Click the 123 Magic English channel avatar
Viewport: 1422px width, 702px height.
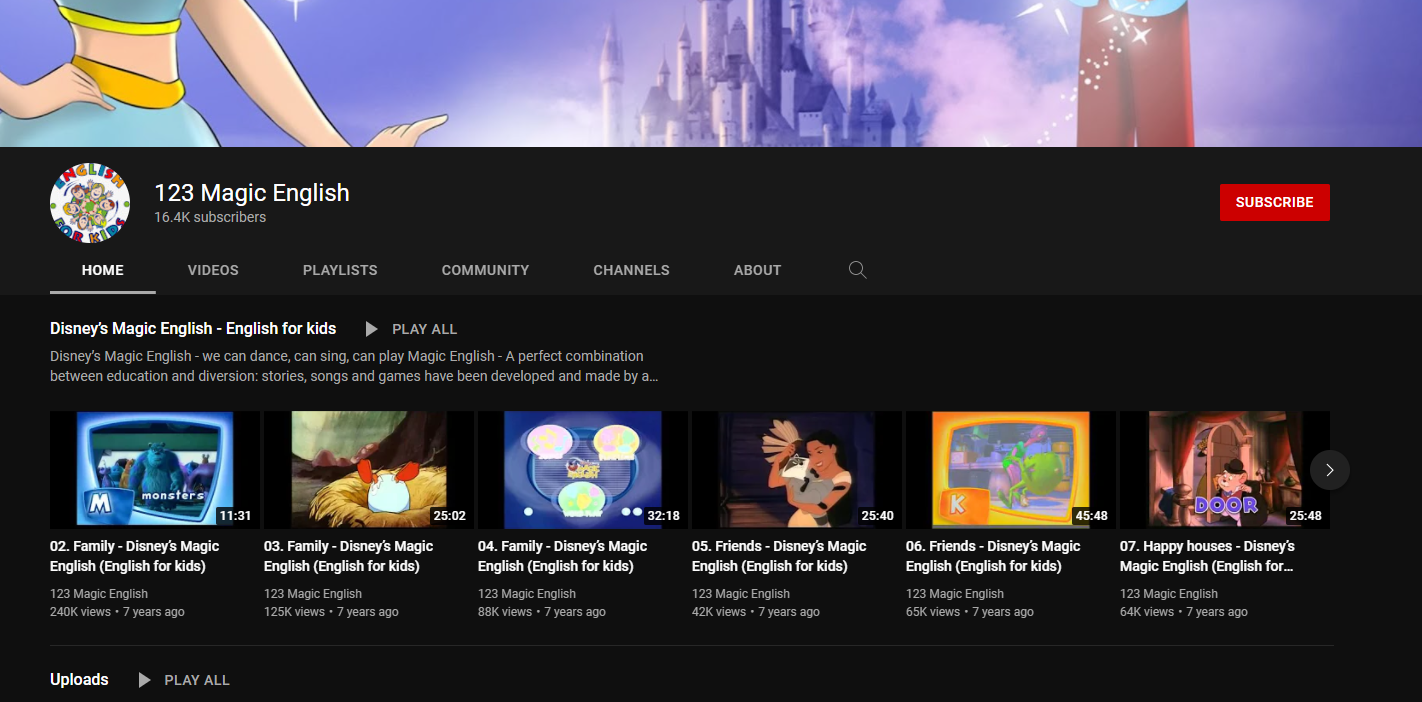coord(90,202)
